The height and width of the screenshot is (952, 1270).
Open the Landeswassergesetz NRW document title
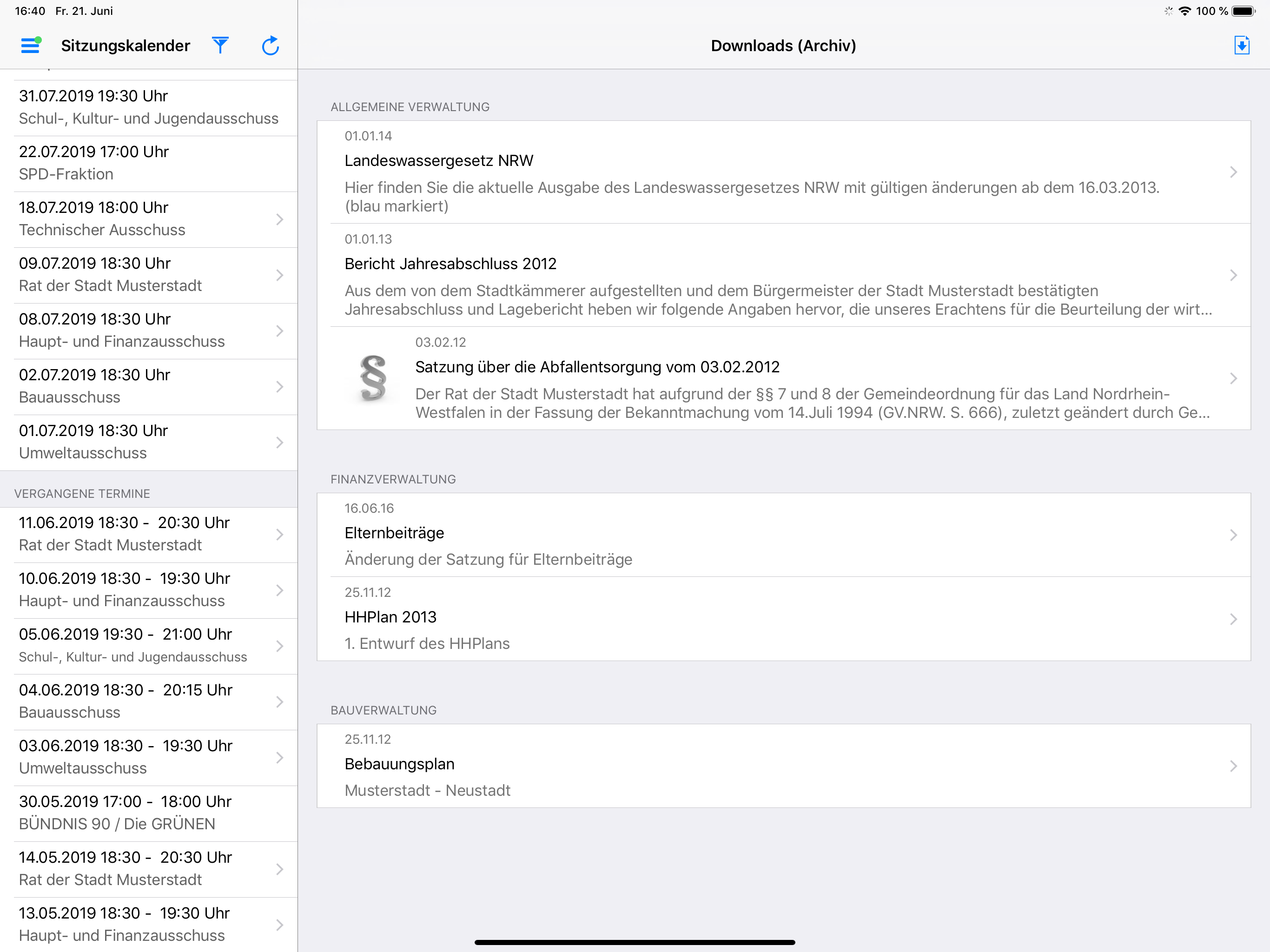(439, 161)
